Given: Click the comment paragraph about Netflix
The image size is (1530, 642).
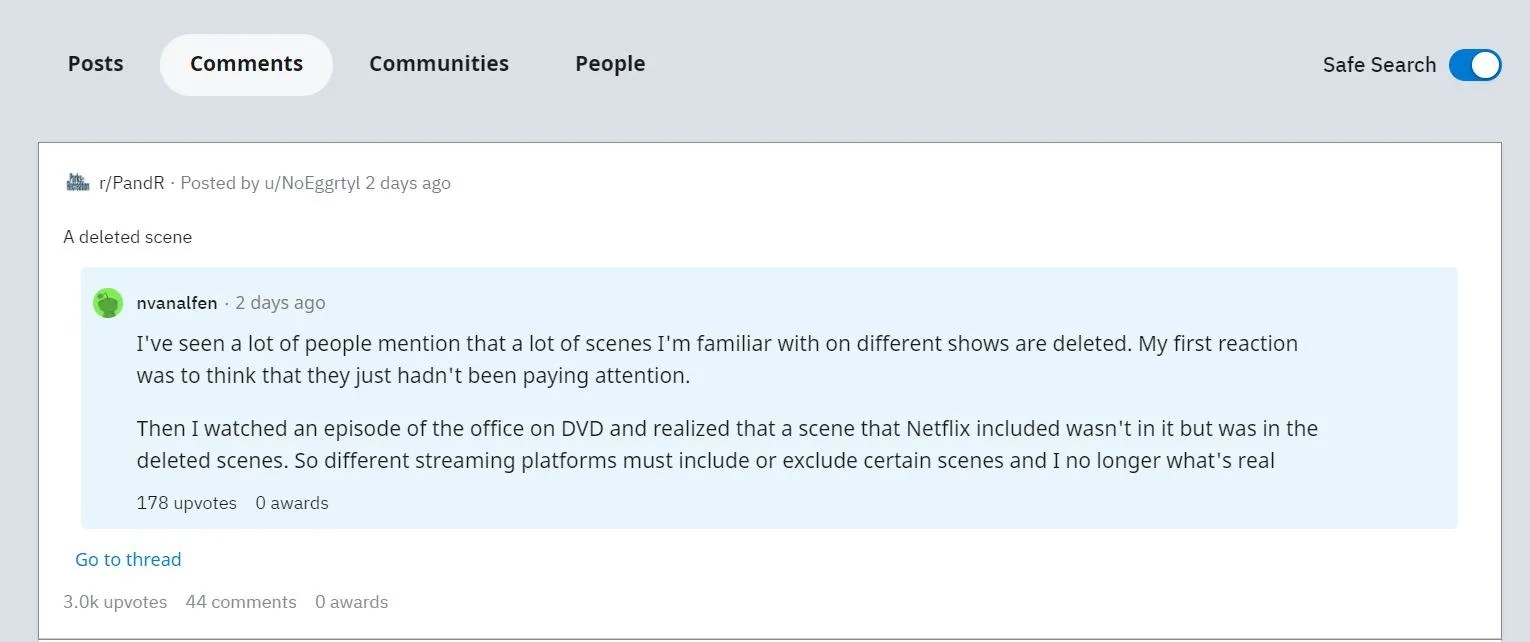Looking at the screenshot, I should 727,445.
